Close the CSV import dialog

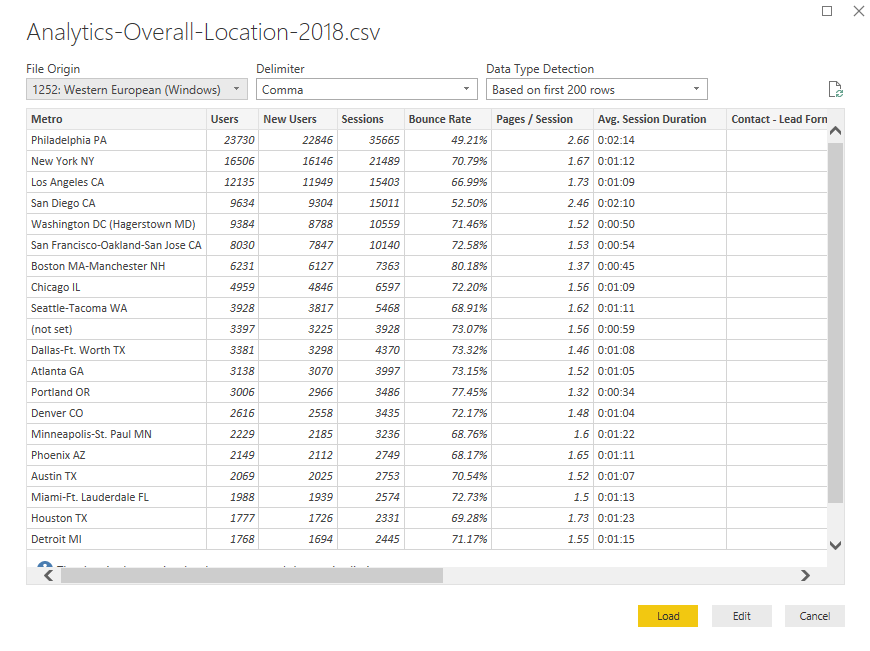click(857, 11)
